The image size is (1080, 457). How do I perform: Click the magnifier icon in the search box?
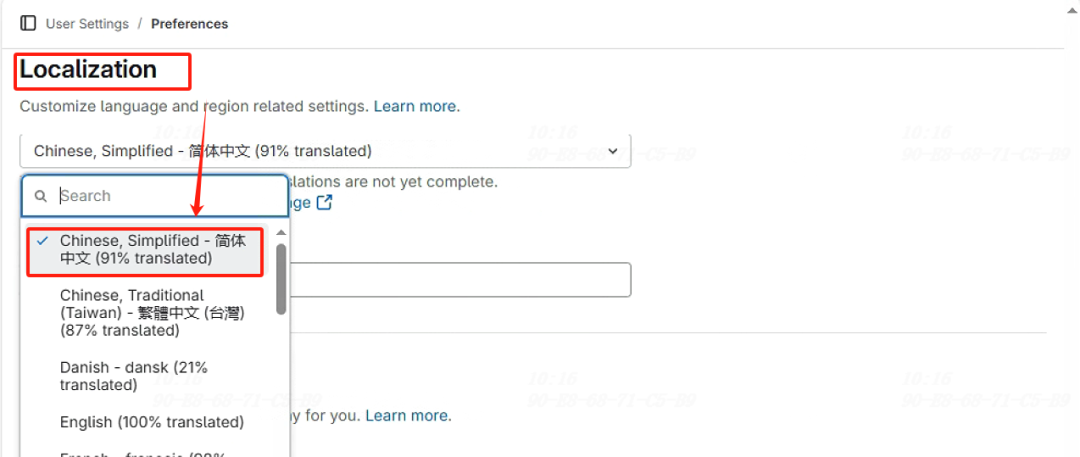(x=41, y=196)
